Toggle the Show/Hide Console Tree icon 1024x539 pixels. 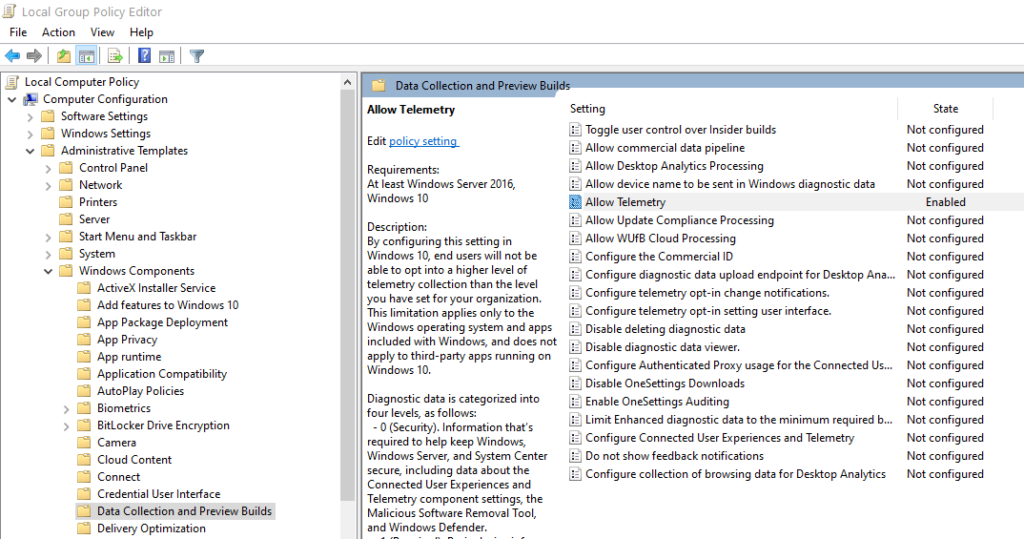point(86,56)
